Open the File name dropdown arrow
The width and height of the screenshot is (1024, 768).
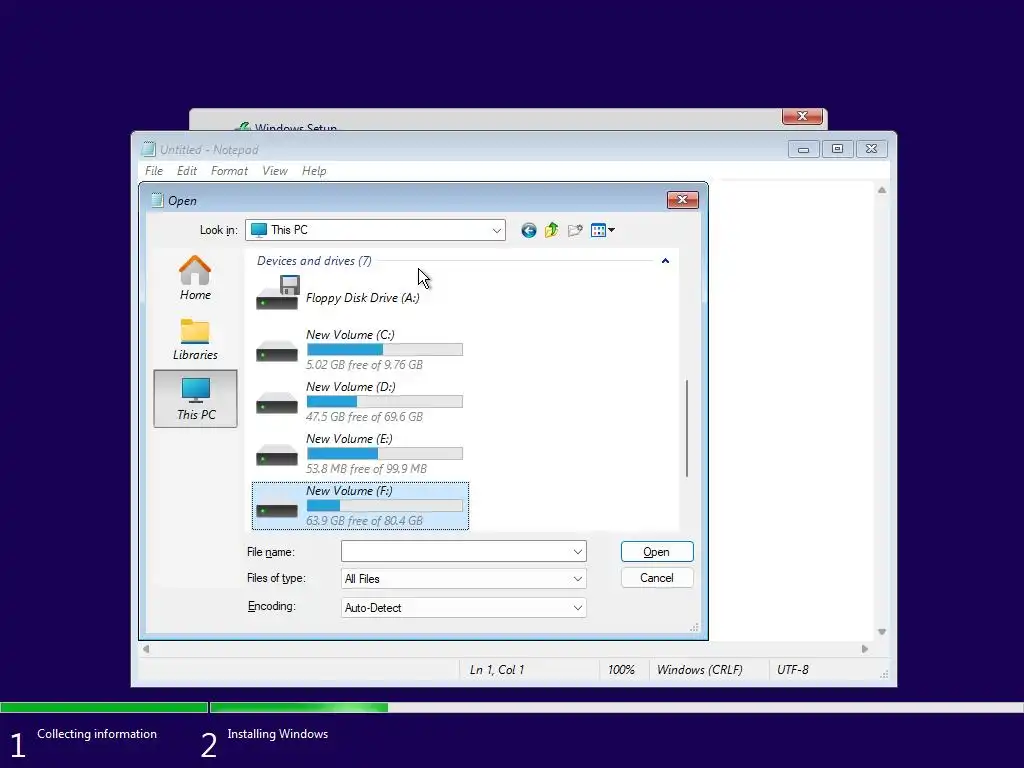[x=577, y=552]
